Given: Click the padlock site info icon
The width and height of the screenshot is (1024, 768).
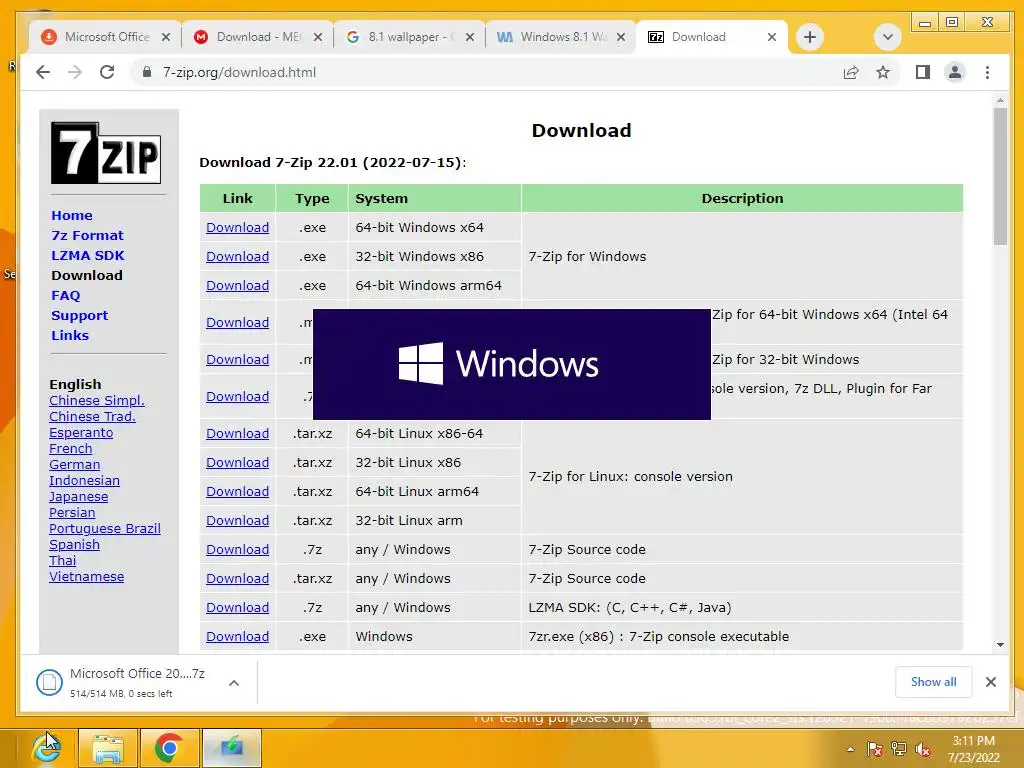Looking at the screenshot, I should (147, 72).
